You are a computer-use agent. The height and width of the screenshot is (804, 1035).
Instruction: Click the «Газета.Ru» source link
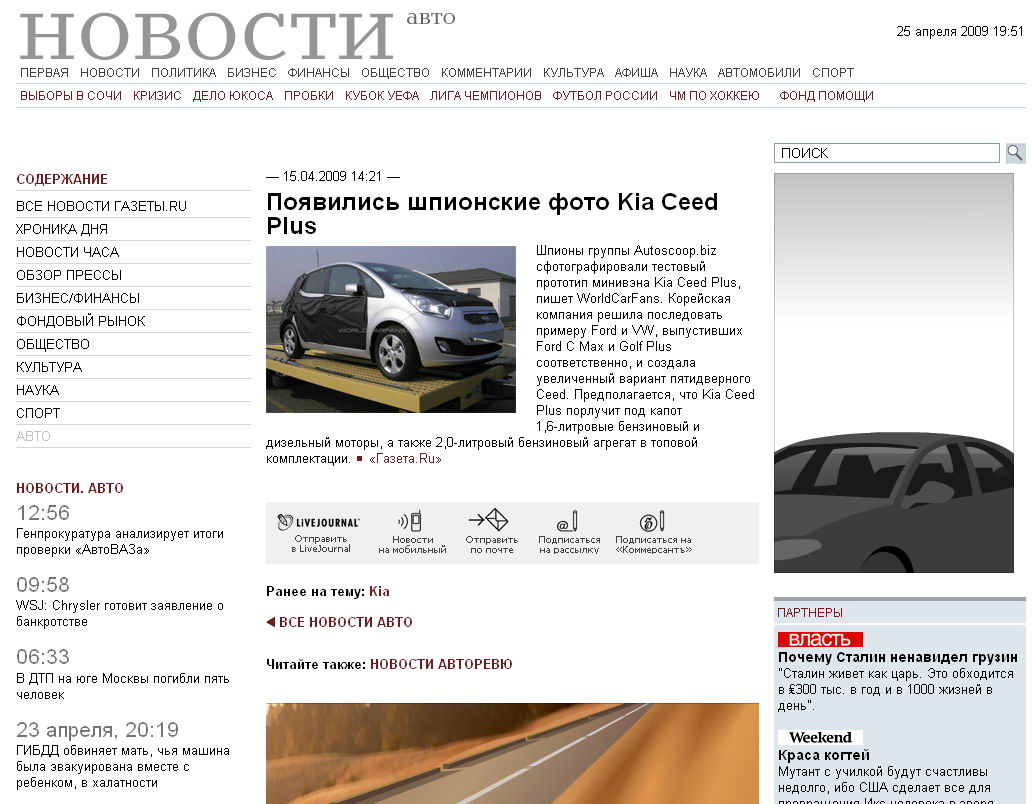405,459
